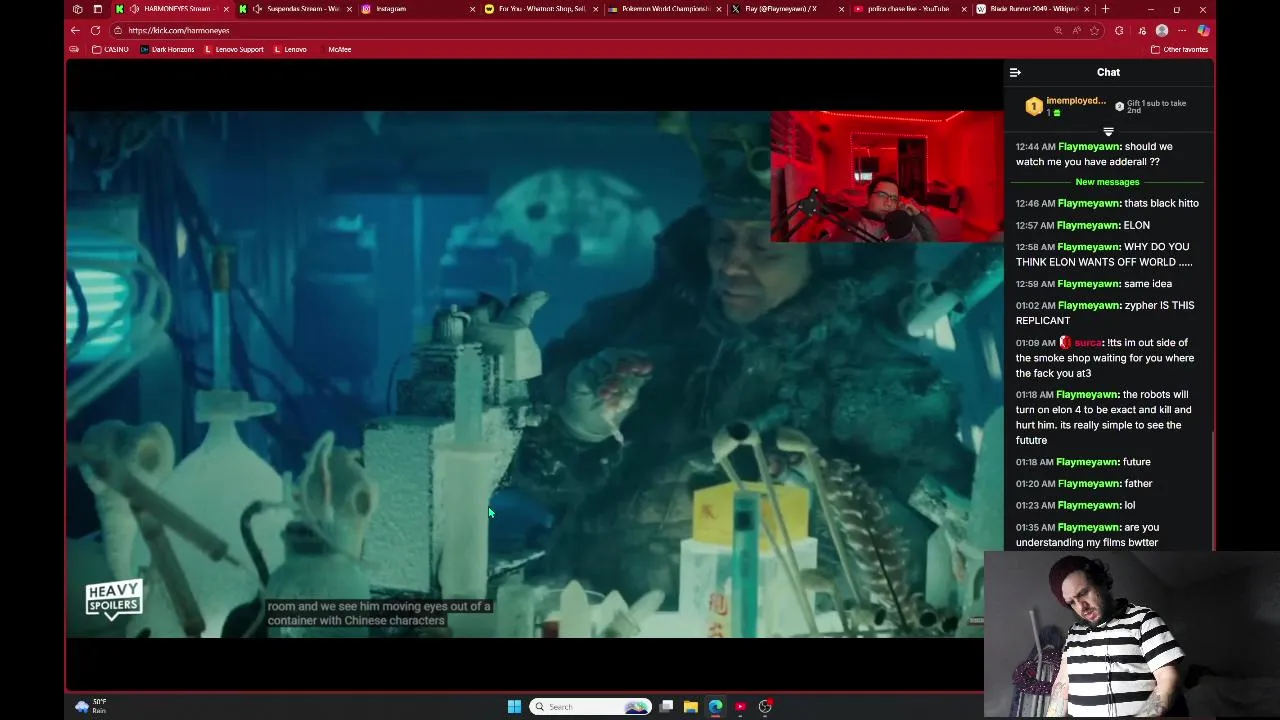Click the taskbar Search box
Screen dimensions: 1280x720
point(590,707)
